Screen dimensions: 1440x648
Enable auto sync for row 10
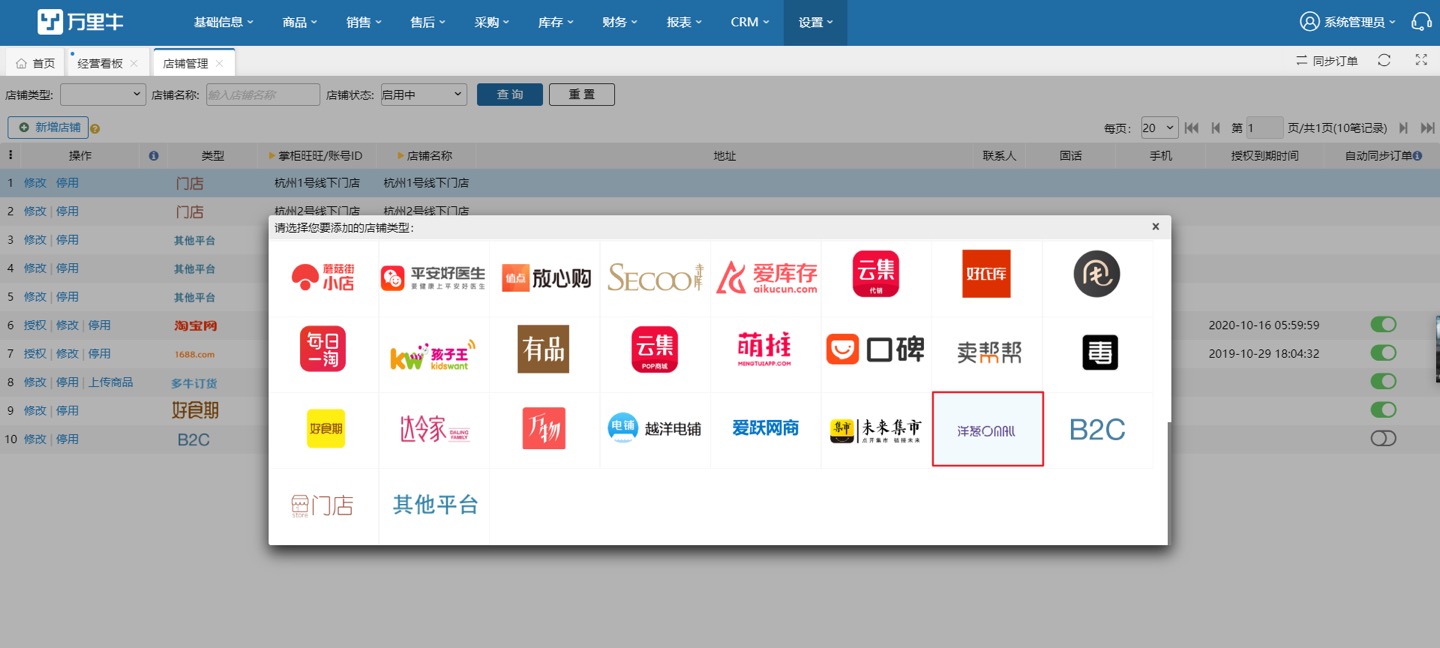coord(1383,438)
